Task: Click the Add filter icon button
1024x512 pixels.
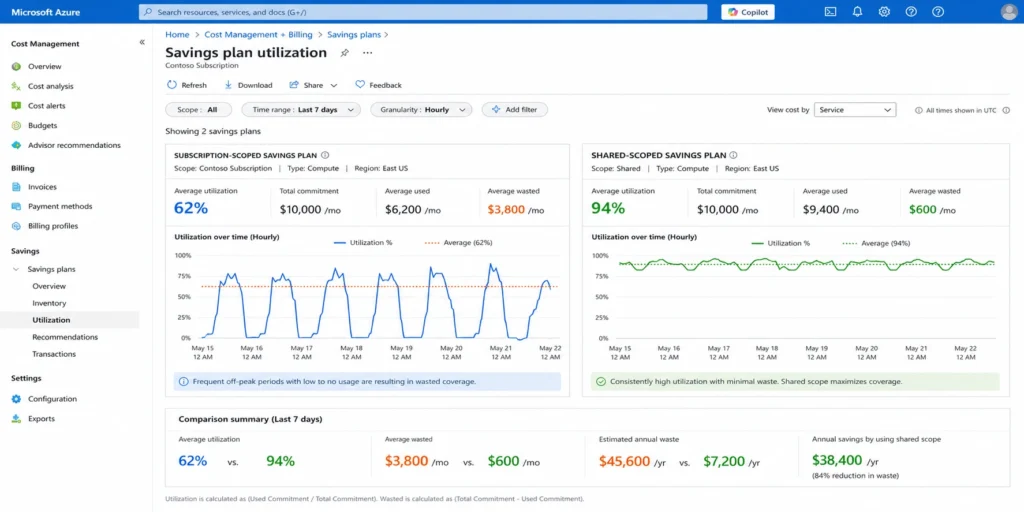Action: pyautogui.click(x=515, y=110)
